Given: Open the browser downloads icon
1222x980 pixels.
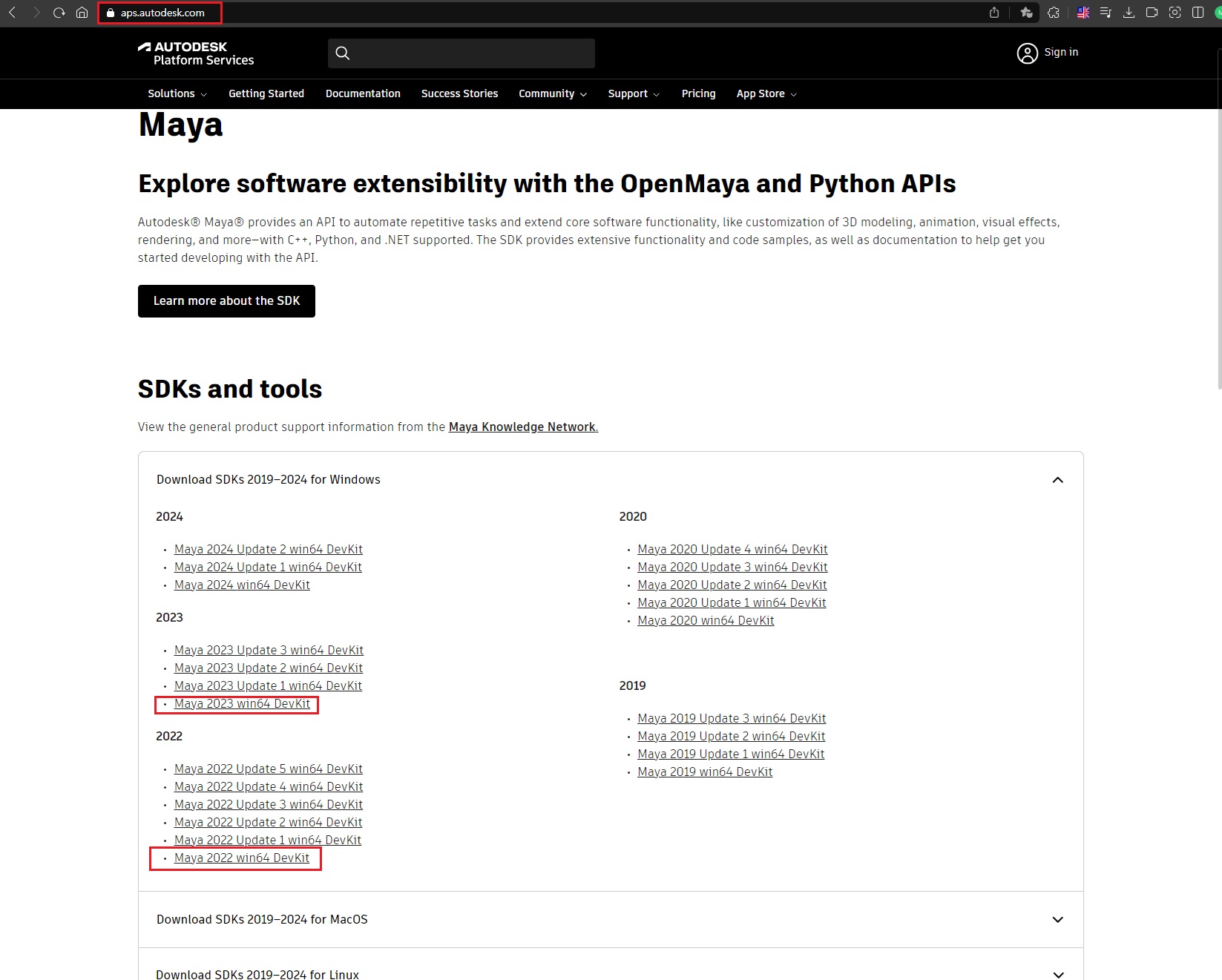Looking at the screenshot, I should click(1129, 13).
